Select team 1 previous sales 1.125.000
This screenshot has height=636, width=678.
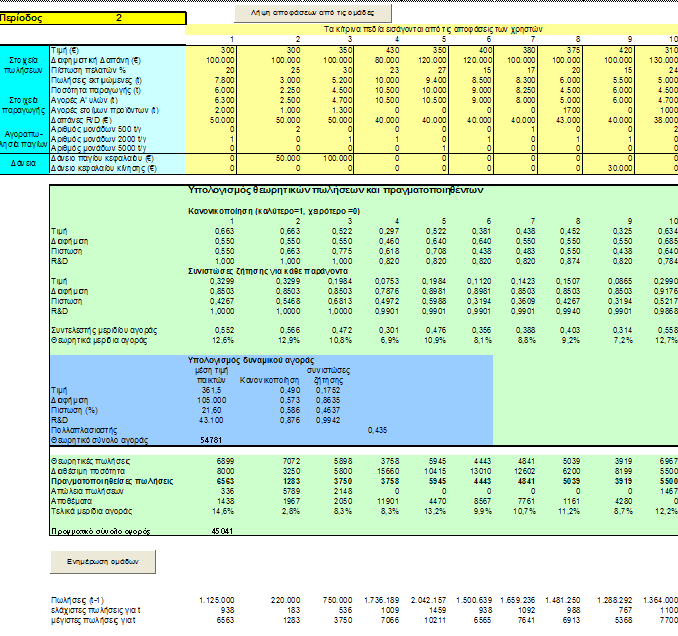[x=217, y=600]
